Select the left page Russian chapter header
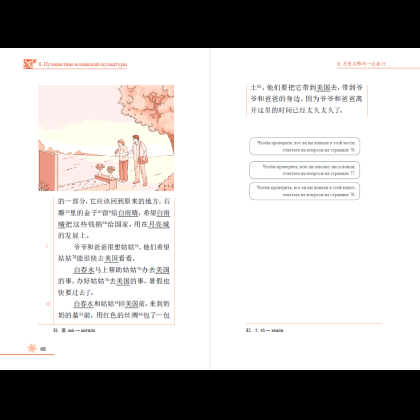The width and height of the screenshot is (420, 420). coord(83,64)
